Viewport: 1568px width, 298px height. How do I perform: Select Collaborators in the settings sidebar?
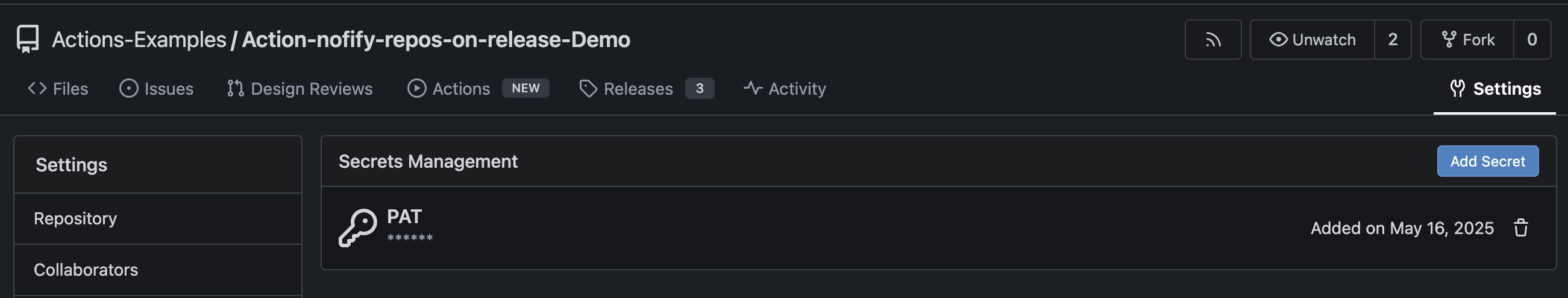(x=86, y=270)
